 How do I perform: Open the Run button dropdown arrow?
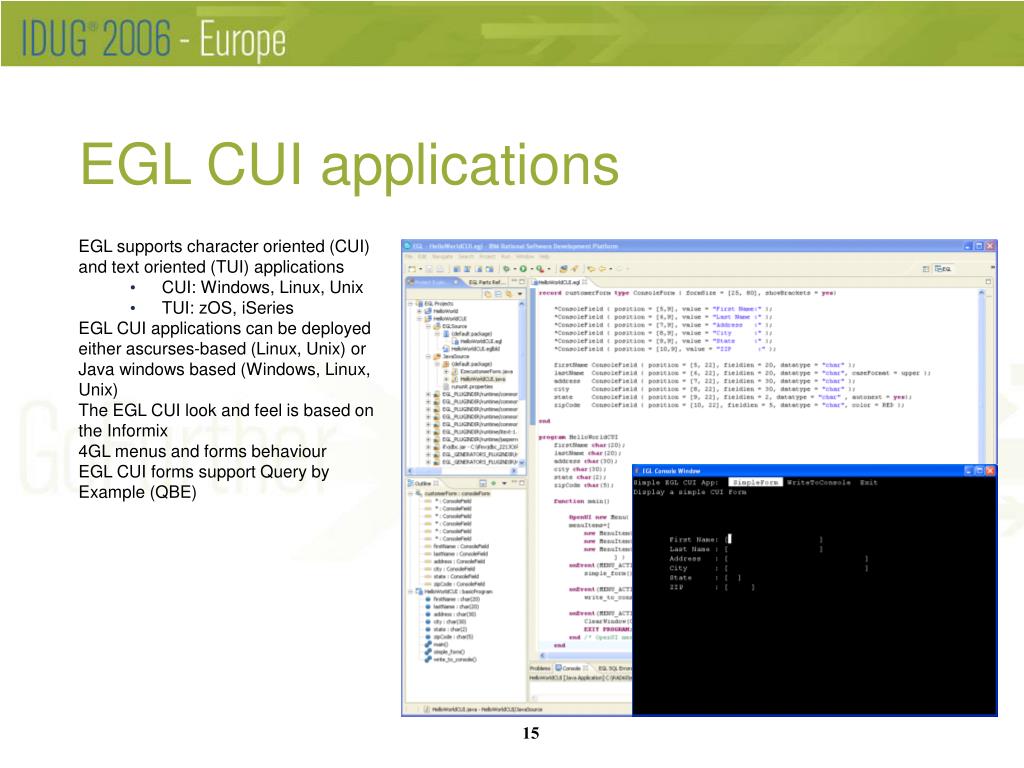coord(530,268)
